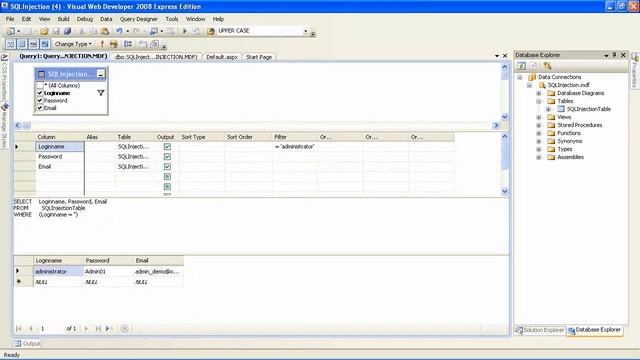Click the Save All toolbar icon
640x360 pixels.
pos(67,31)
